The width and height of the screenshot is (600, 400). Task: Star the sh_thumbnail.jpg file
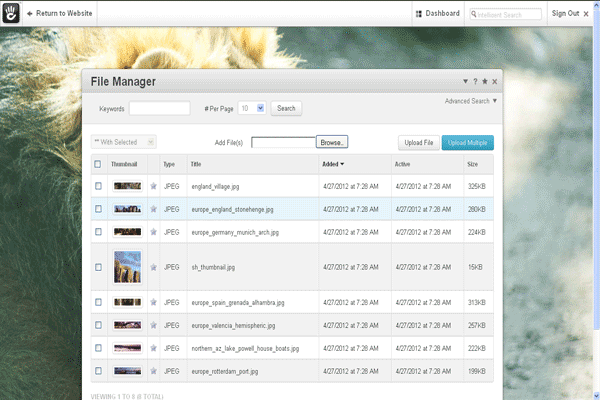tap(153, 268)
